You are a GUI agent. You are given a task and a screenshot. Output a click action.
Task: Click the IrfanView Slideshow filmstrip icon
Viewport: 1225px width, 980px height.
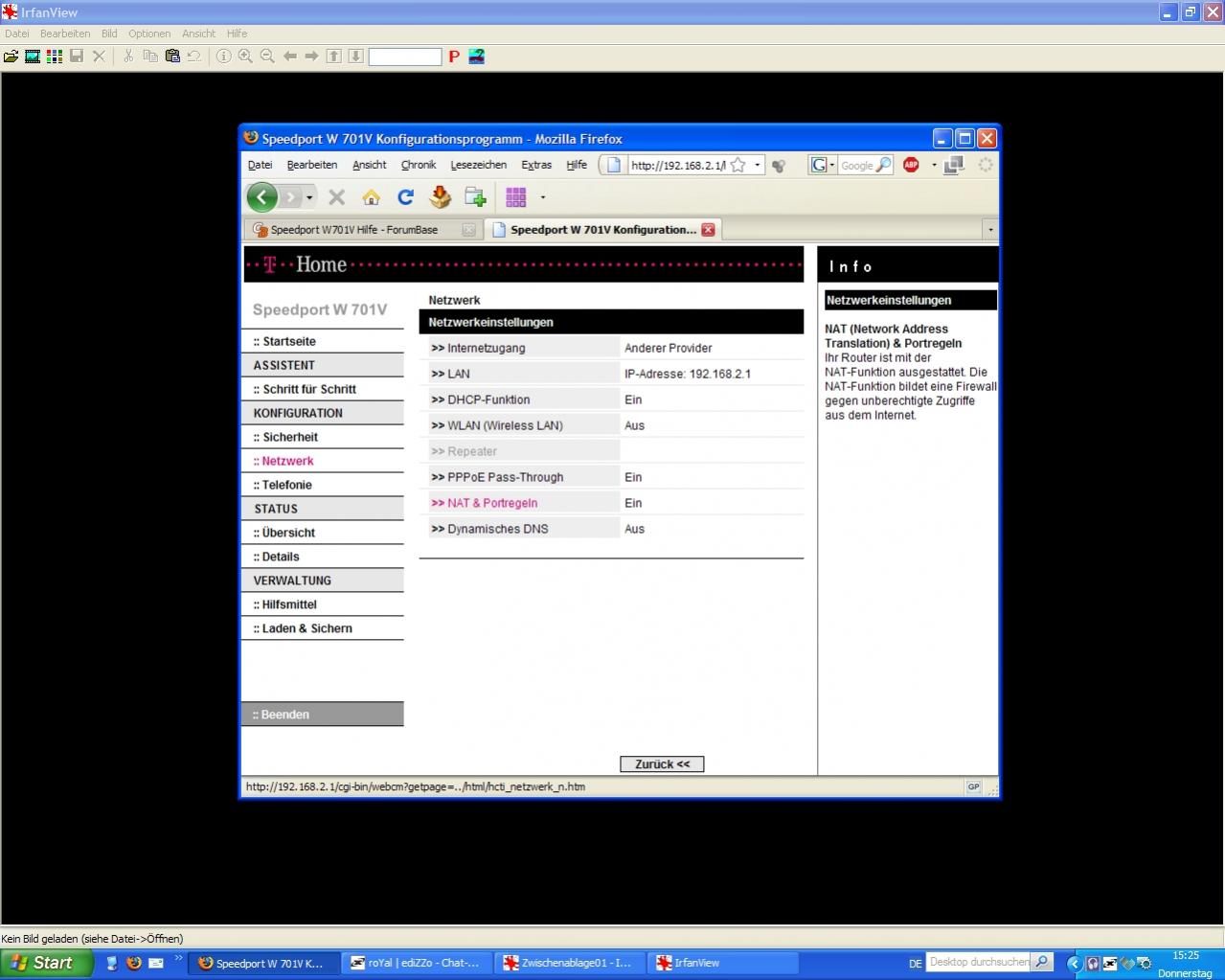point(33,57)
